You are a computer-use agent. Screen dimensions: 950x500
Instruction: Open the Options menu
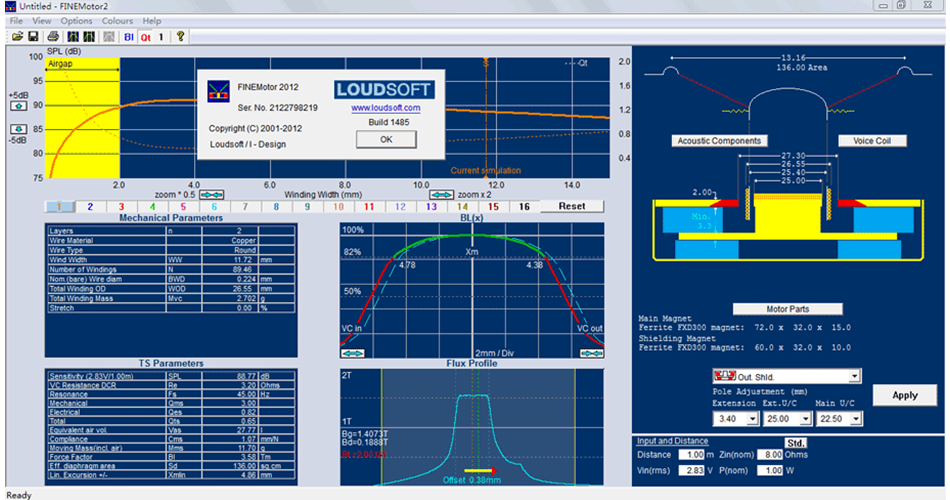click(76, 20)
